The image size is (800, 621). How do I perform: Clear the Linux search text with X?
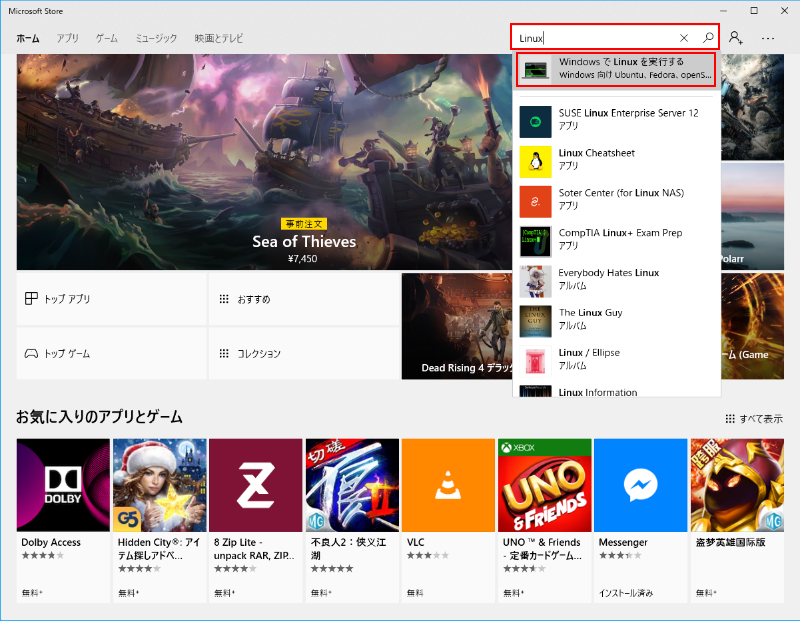pyautogui.click(x=684, y=38)
